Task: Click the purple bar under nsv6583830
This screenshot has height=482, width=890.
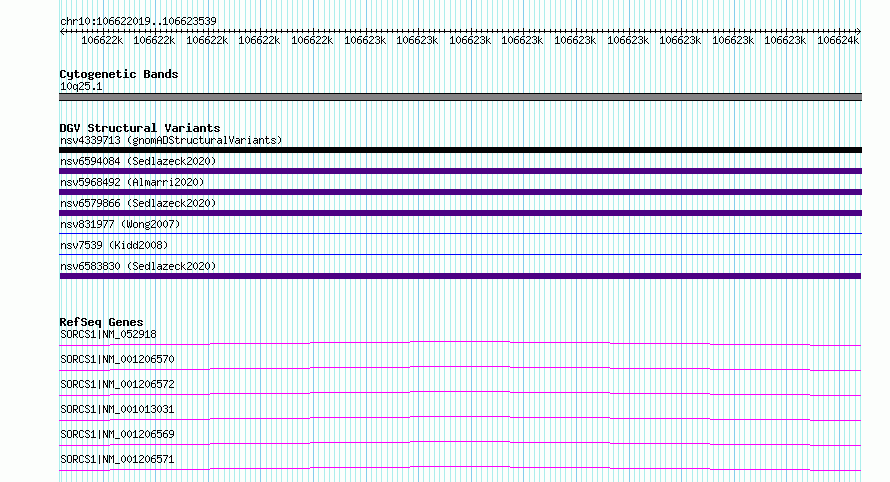Action: 460,276
